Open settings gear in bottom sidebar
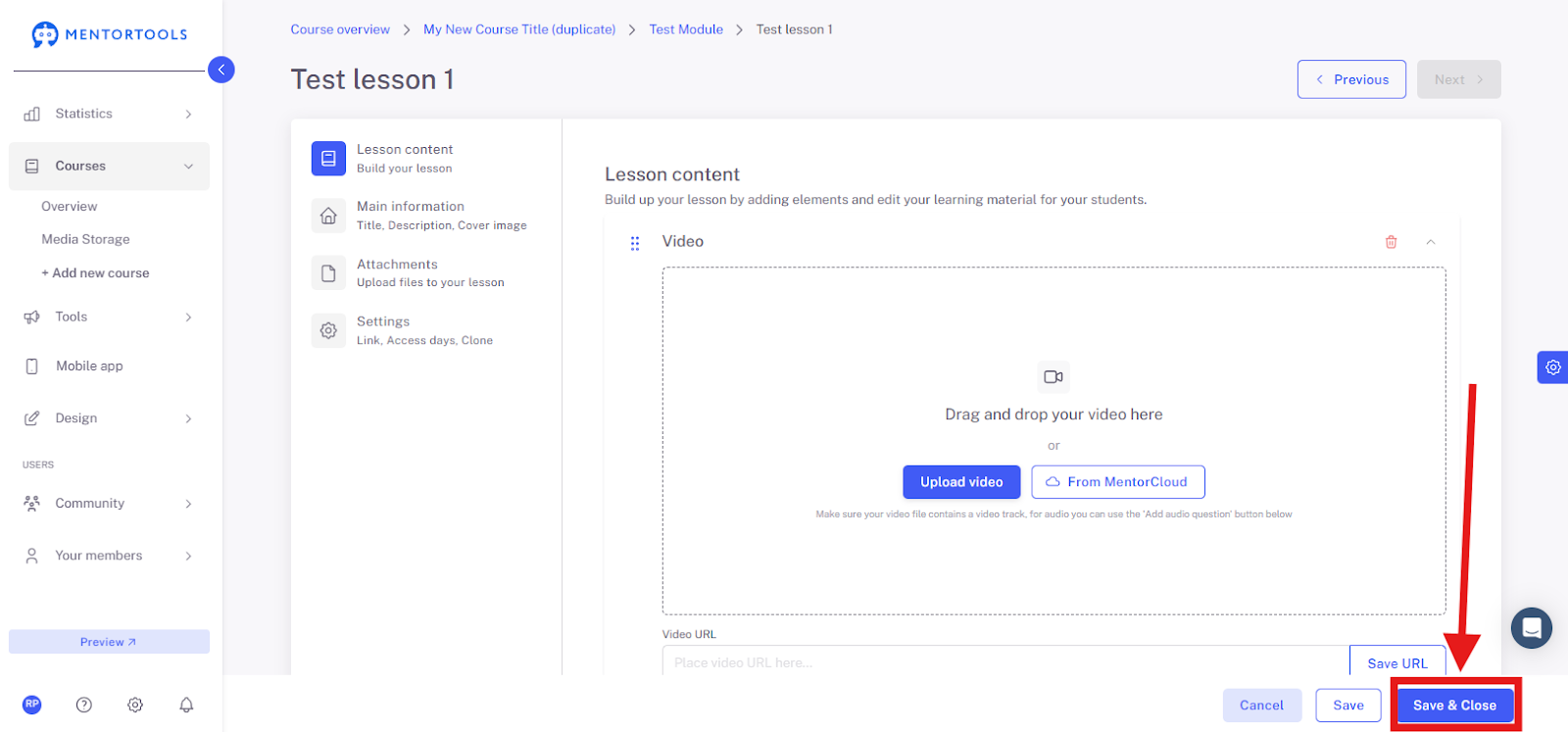 (135, 705)
